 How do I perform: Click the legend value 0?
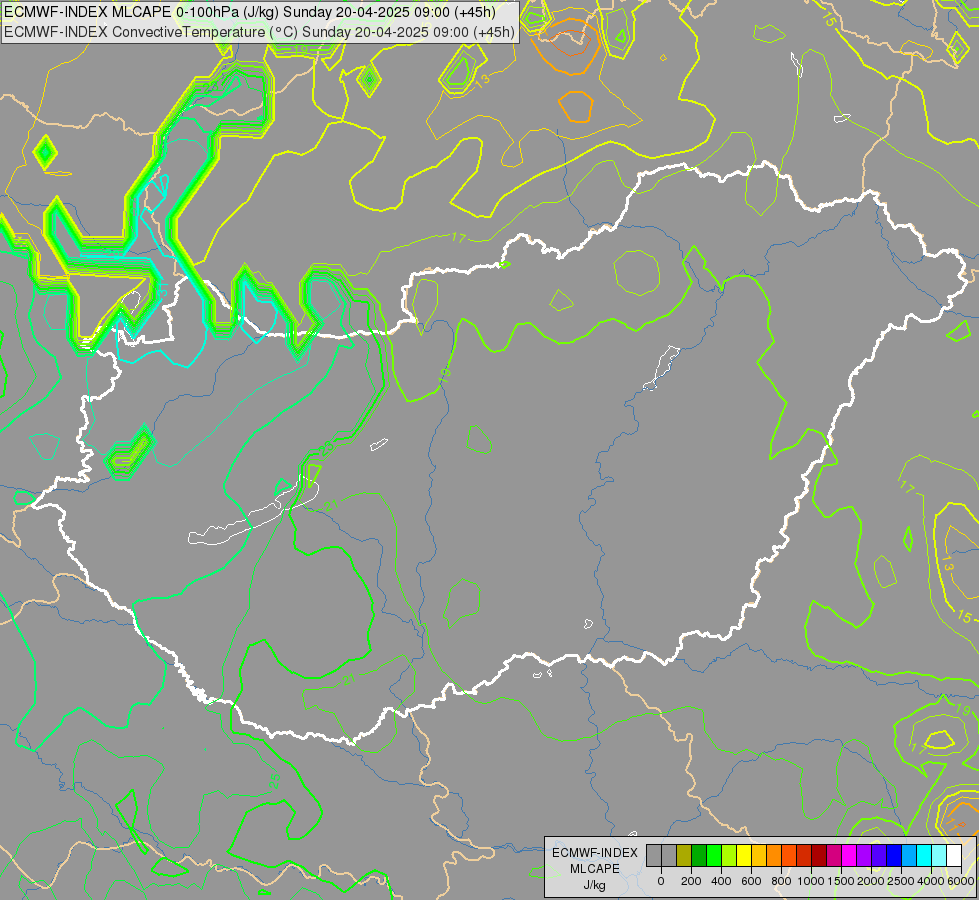click(x=661, y=881)
